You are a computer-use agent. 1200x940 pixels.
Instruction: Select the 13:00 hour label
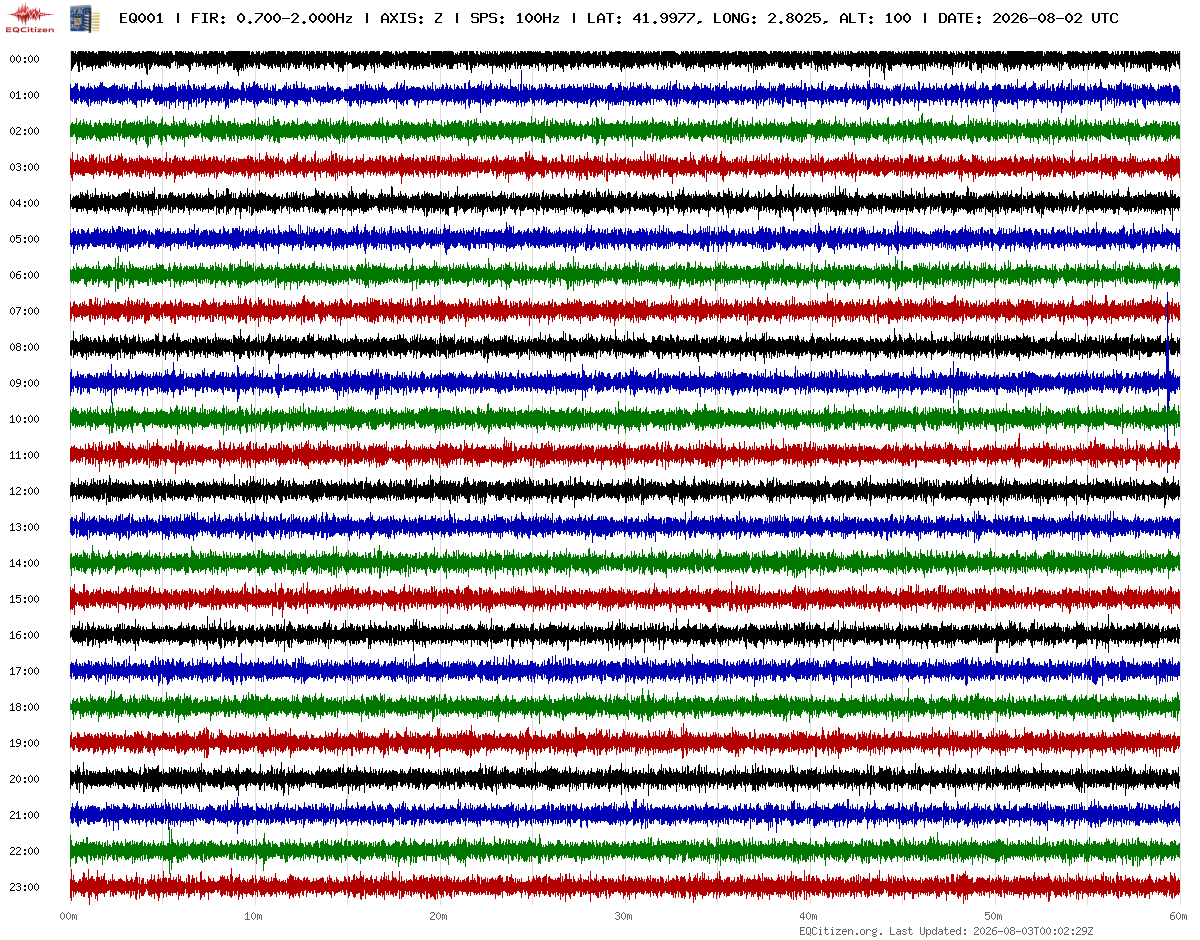click(24, 527)
